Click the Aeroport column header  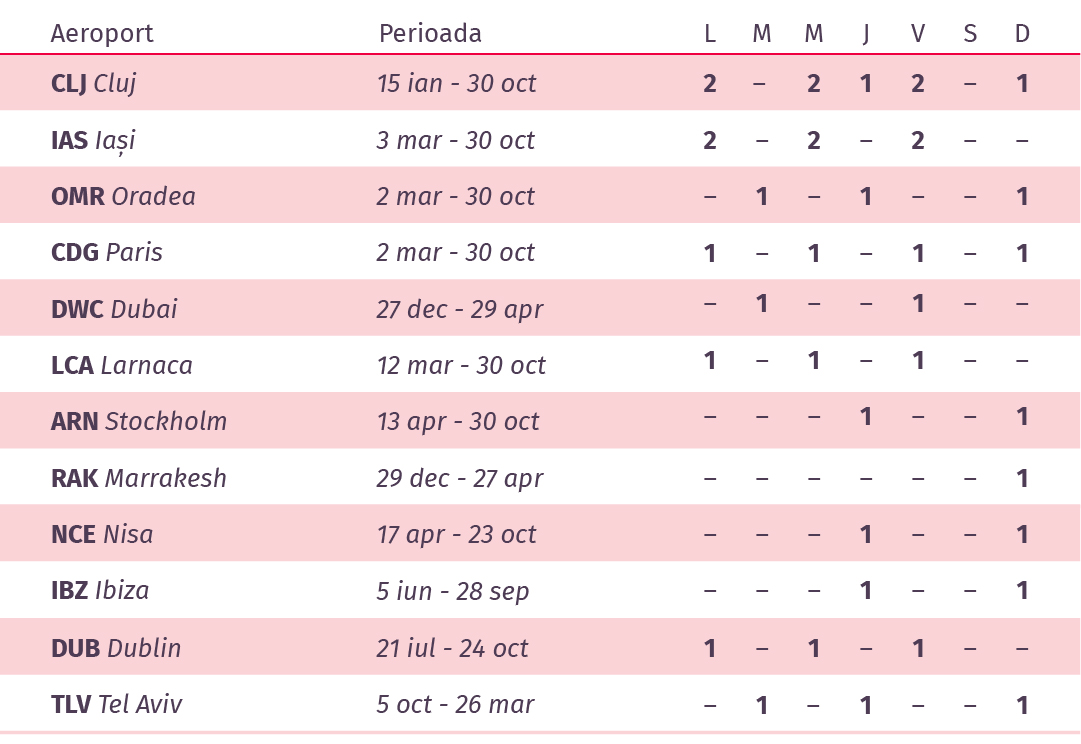pos(102,34)
